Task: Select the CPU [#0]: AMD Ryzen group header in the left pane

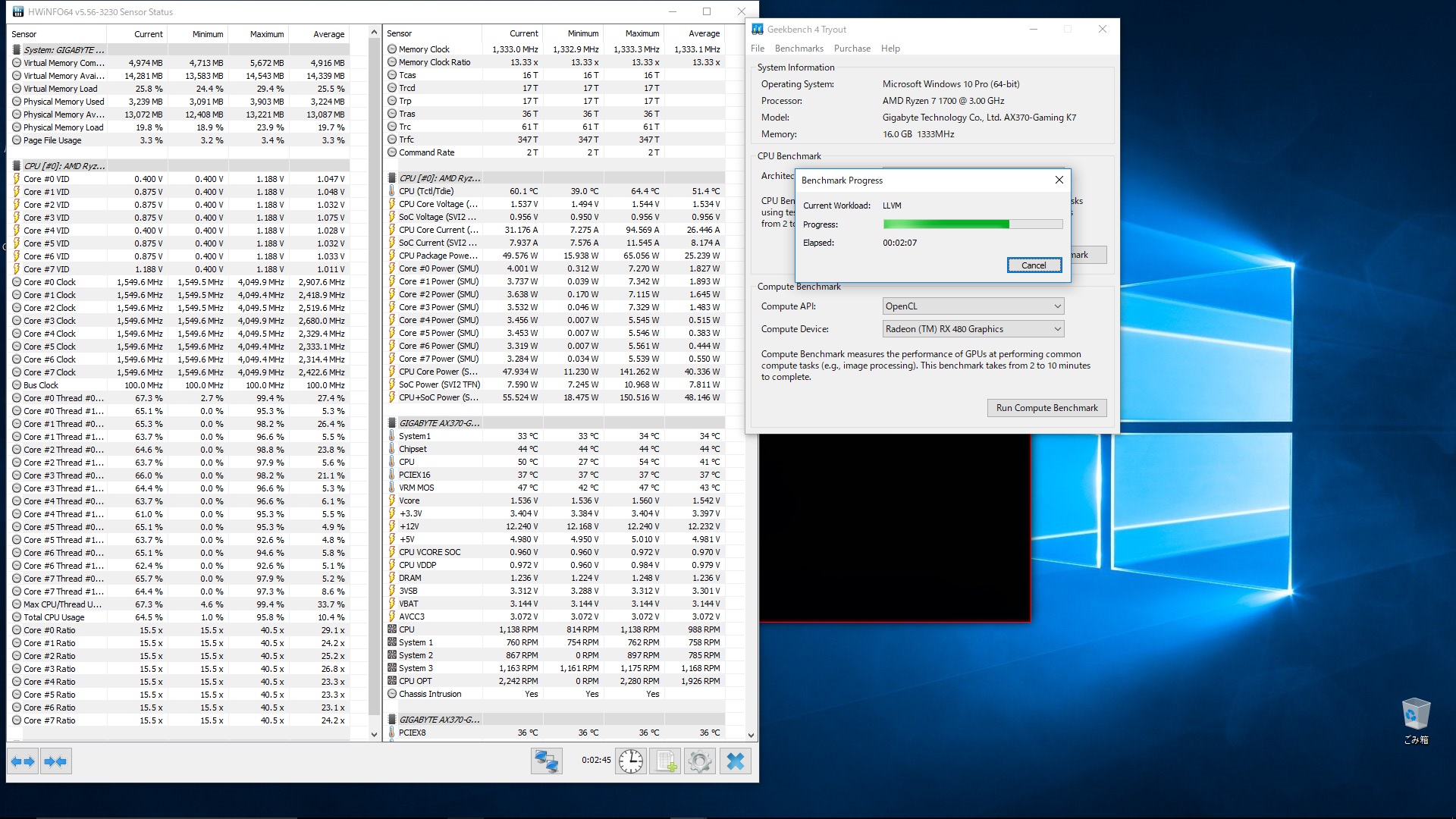Action: click(64, 166)
